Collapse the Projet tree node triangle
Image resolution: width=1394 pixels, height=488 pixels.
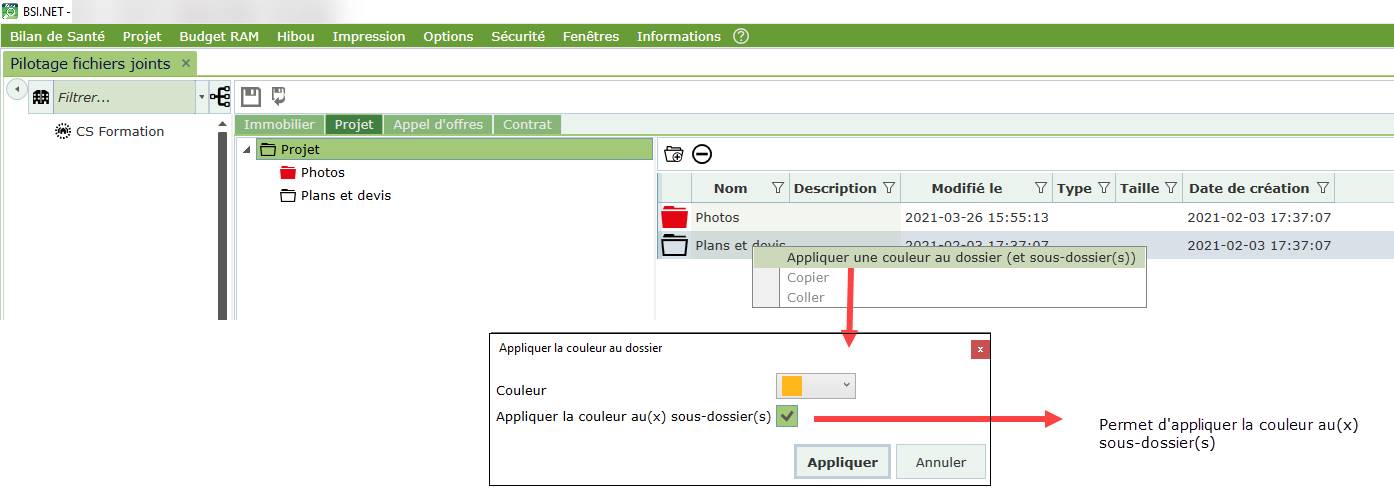point(246,150)
